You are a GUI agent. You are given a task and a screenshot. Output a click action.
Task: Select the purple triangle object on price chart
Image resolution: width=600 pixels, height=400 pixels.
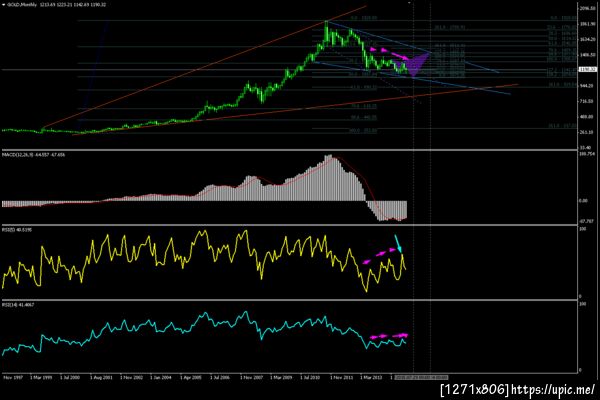(x=417, y=64)
